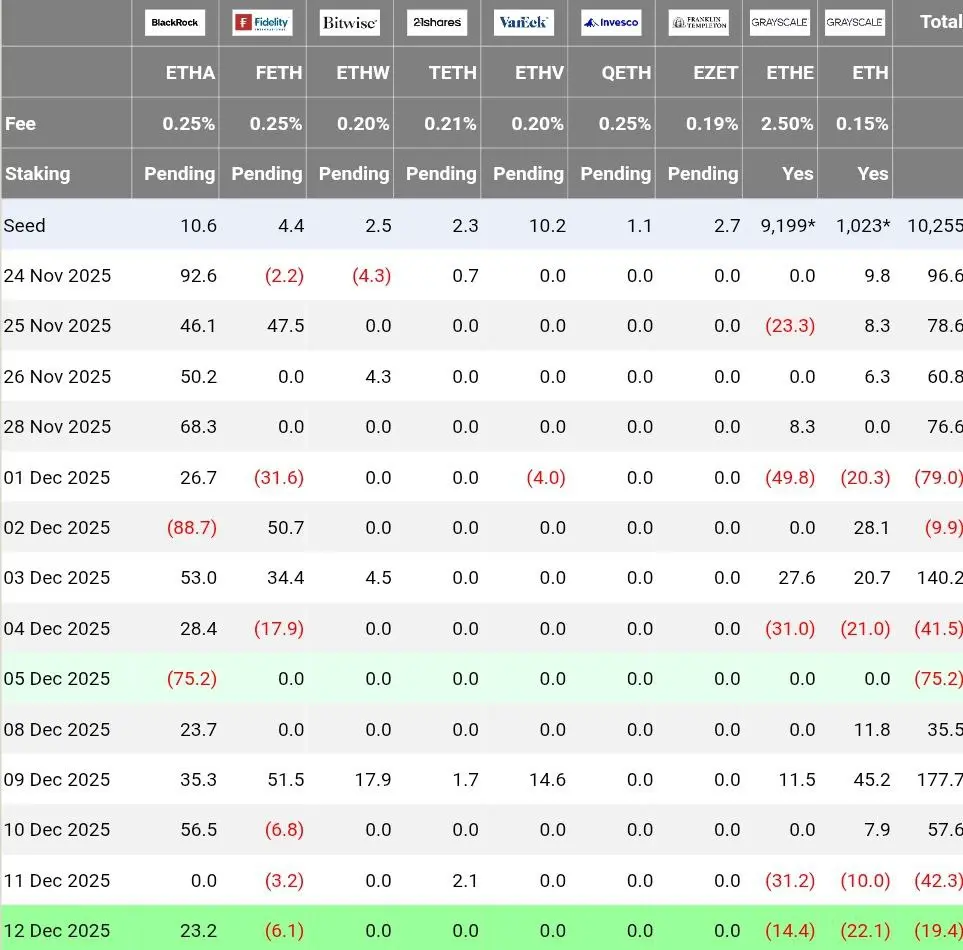The width and height of the screenshot is (963, 950).
Task: Select the Total column header
Action: (941, 22)
